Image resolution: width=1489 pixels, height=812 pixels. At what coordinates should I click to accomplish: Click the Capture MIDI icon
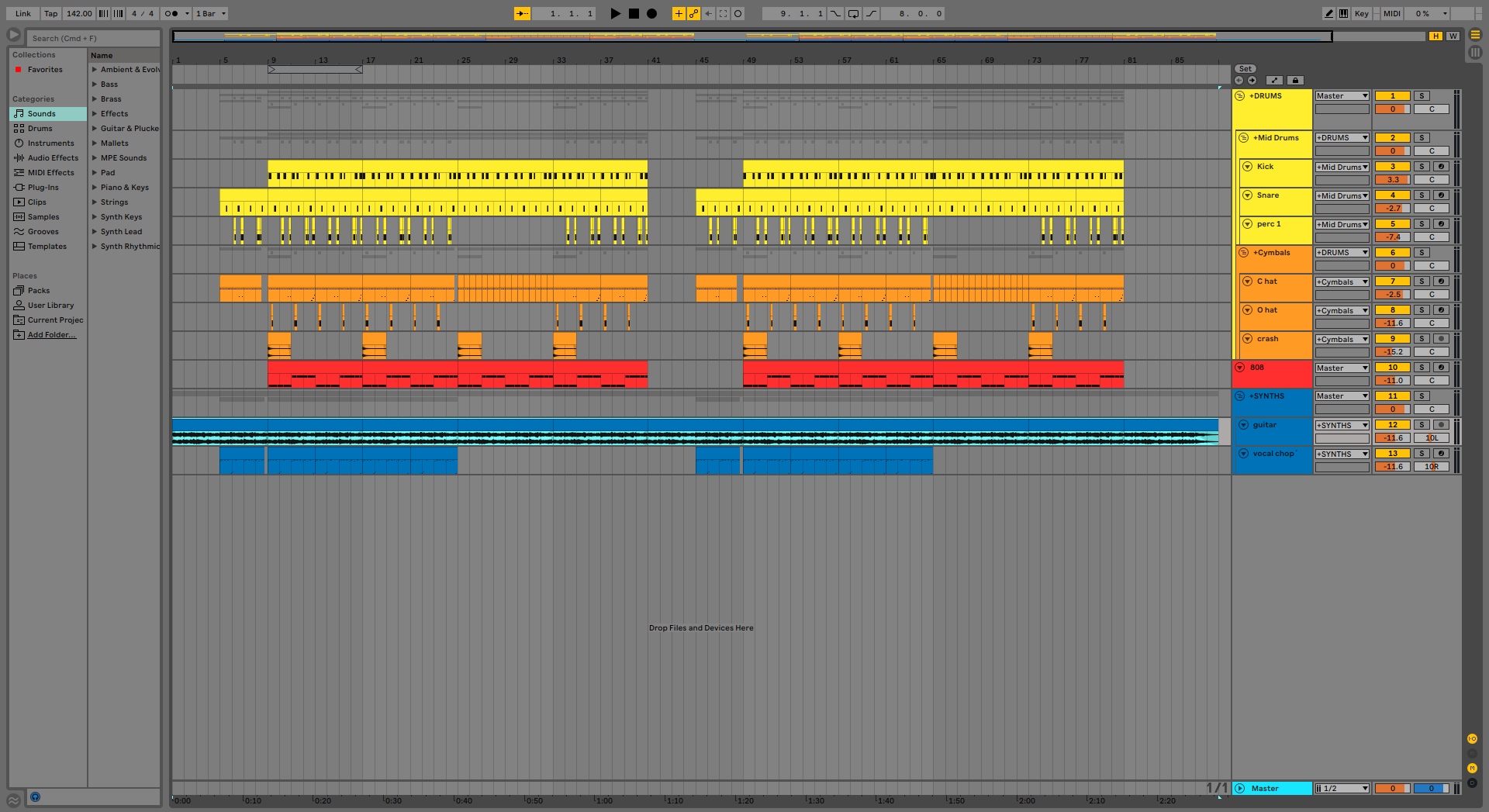723,13
